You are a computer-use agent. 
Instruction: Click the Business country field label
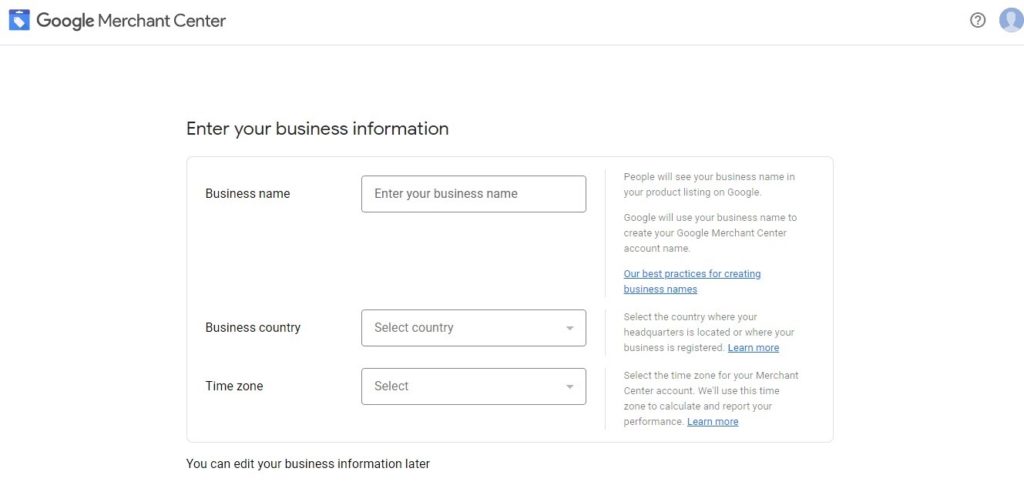coord(253,327)
